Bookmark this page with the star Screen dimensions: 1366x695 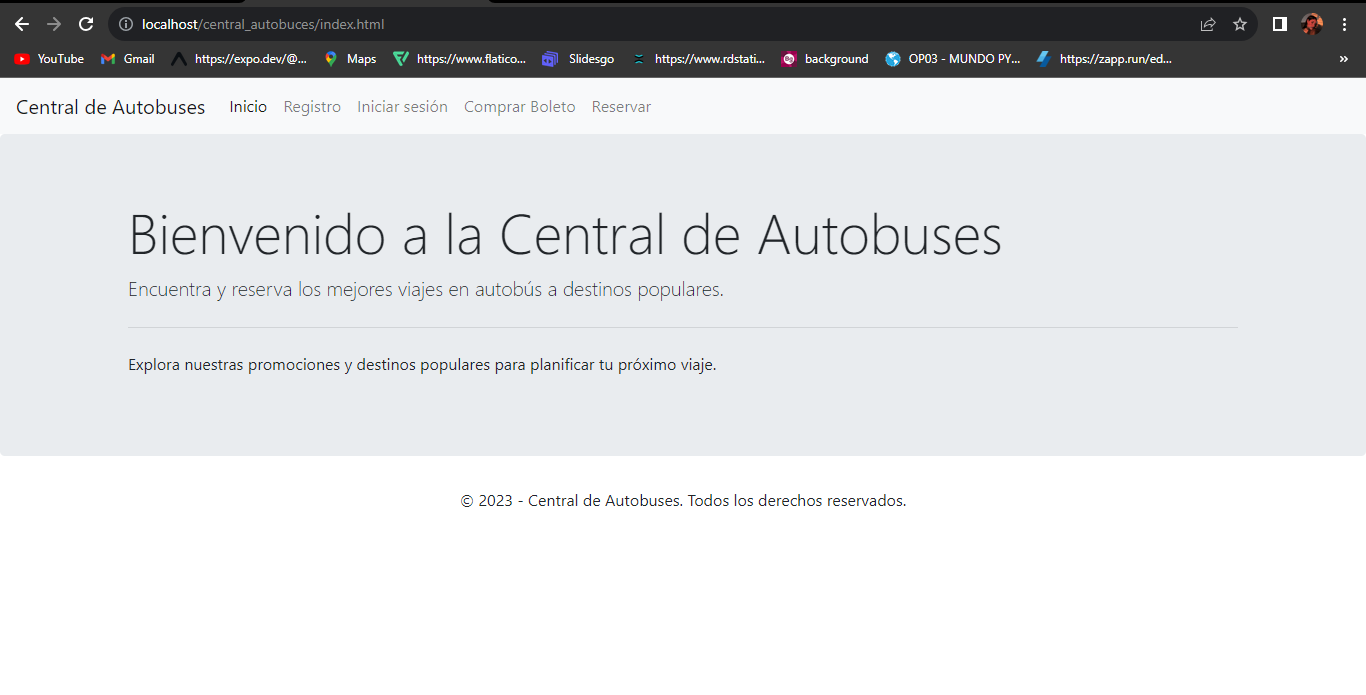pos(1240,24)
